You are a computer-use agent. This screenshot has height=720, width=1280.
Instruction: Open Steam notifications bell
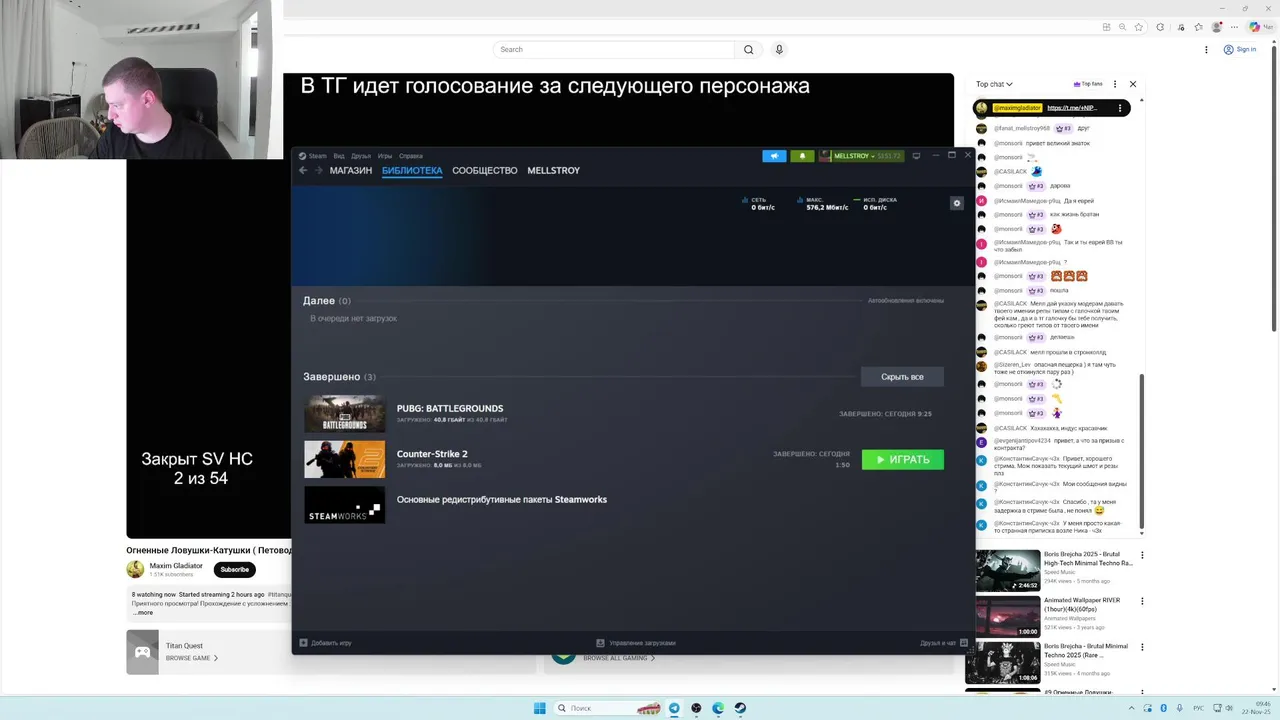(x=802, y=156)
